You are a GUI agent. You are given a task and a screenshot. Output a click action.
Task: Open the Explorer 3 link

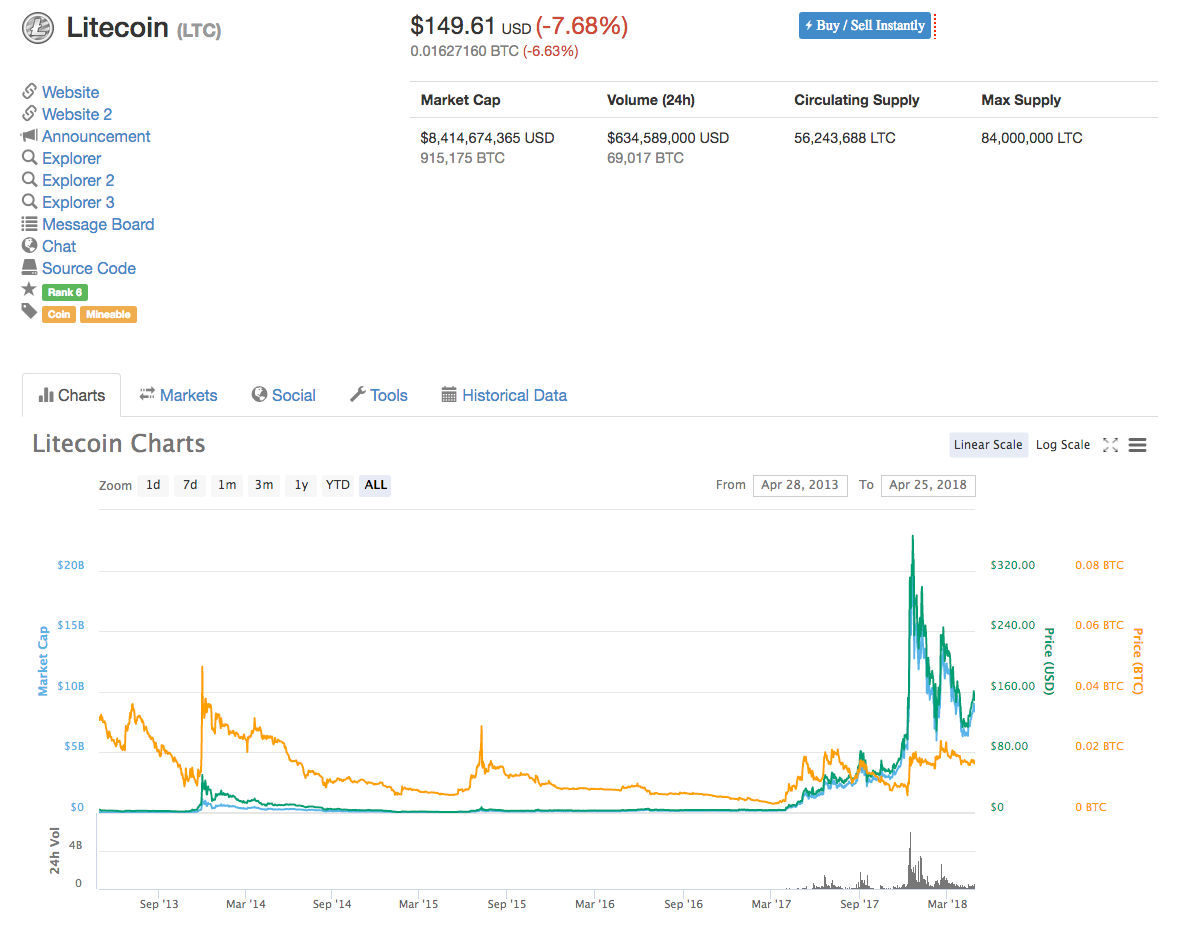(x=78, y=202)
